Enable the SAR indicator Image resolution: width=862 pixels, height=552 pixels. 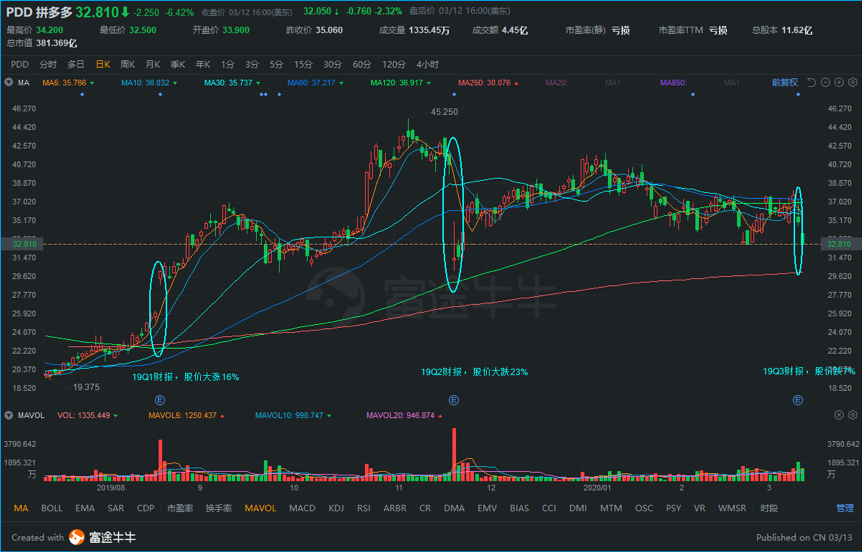pyautogui.click(x=115, y=509)
